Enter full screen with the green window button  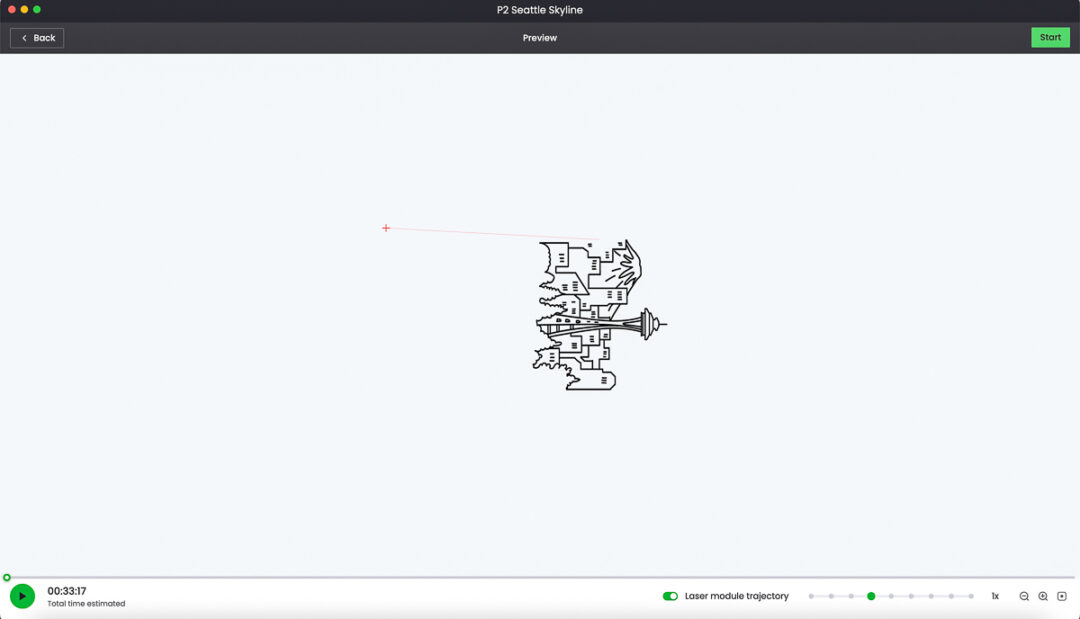[37, 9]
